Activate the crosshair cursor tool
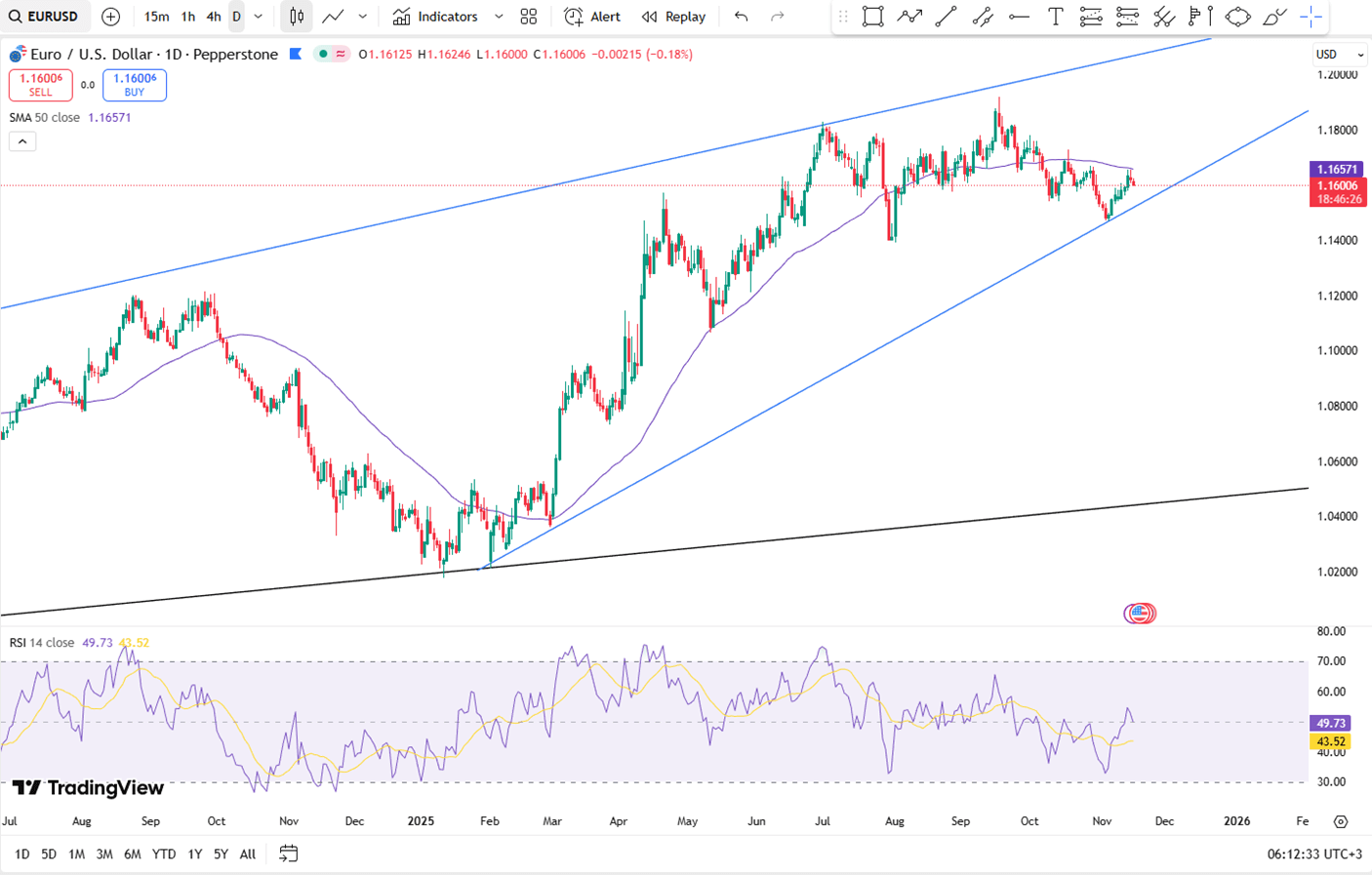 click(1311, 17)
